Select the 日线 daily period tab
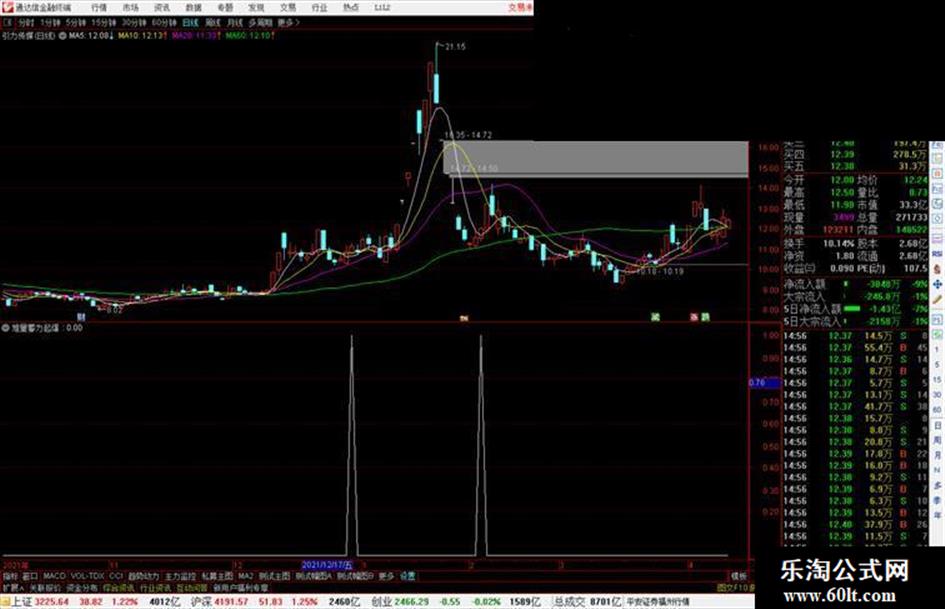945x609 pixels. coord(190,22)
